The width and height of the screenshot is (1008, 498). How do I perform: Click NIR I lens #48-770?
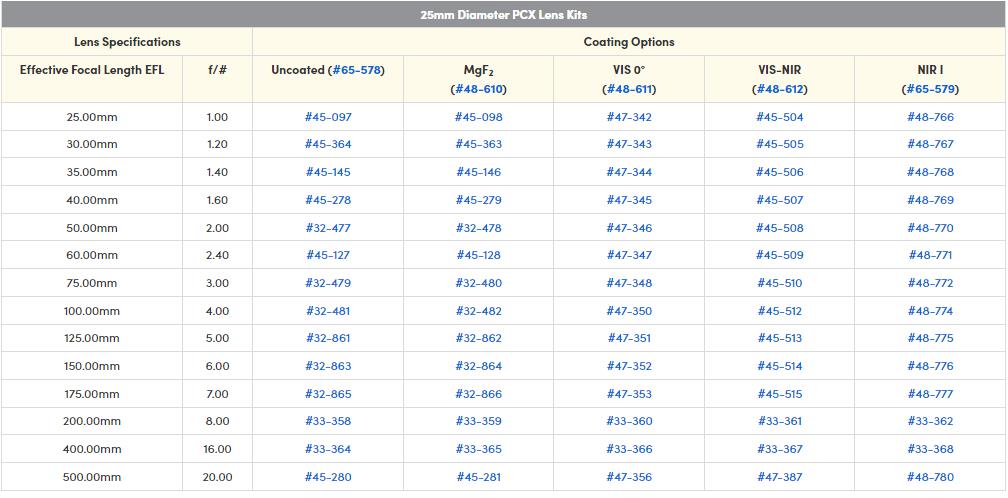point(930,228)
